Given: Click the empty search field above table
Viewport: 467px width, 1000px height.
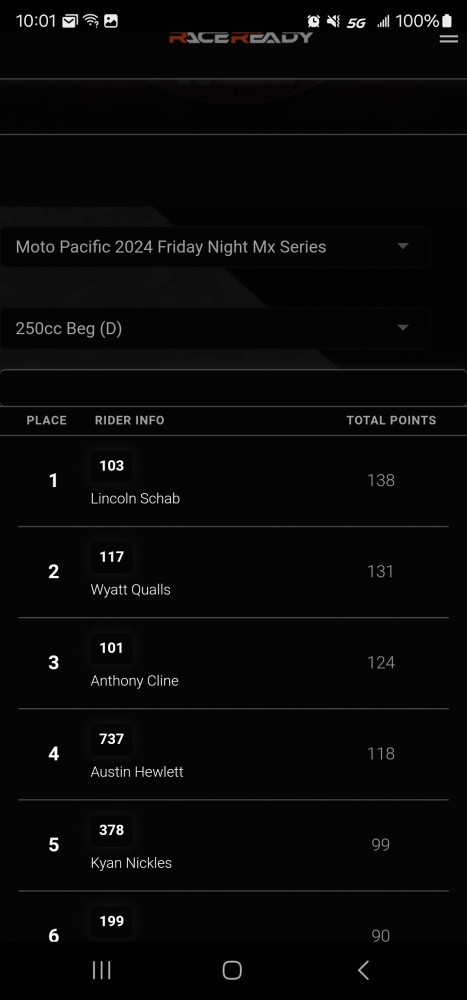Looking at the screenshot, I should pos(234,388).
